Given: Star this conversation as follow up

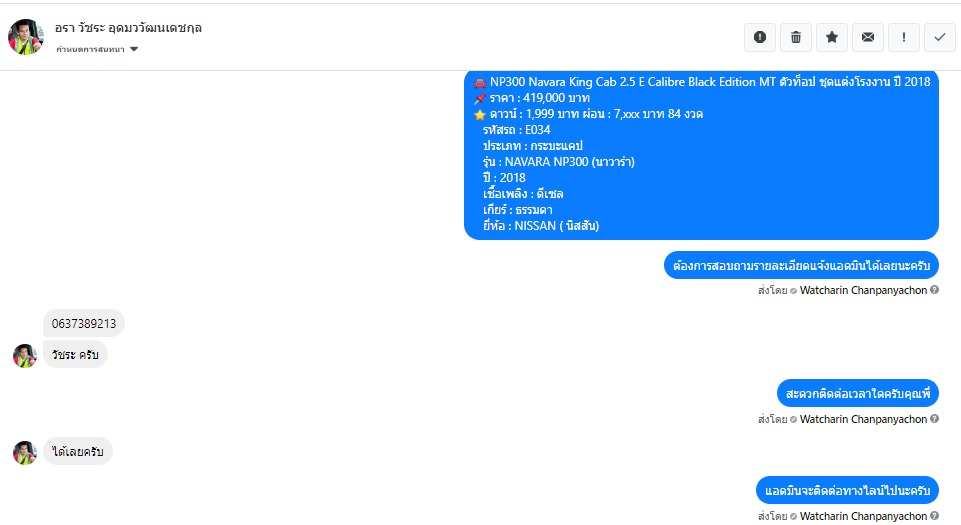Looking at the screenshot, I should (x=832, y=37).
